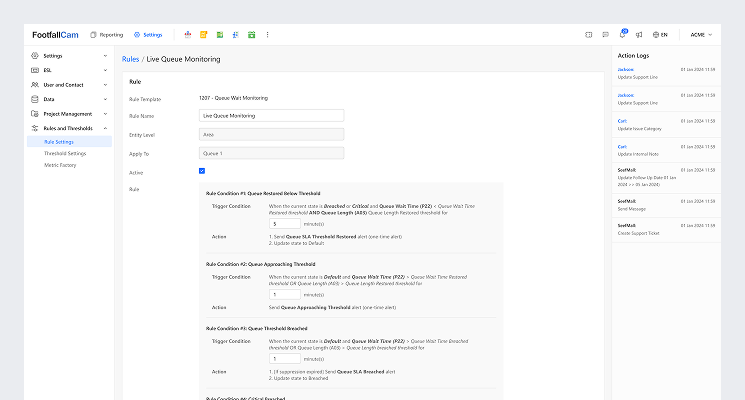This screenshot has height=400, width=745.
Task: Click the Rules breadcrumb link
Action: coord(131,60)
